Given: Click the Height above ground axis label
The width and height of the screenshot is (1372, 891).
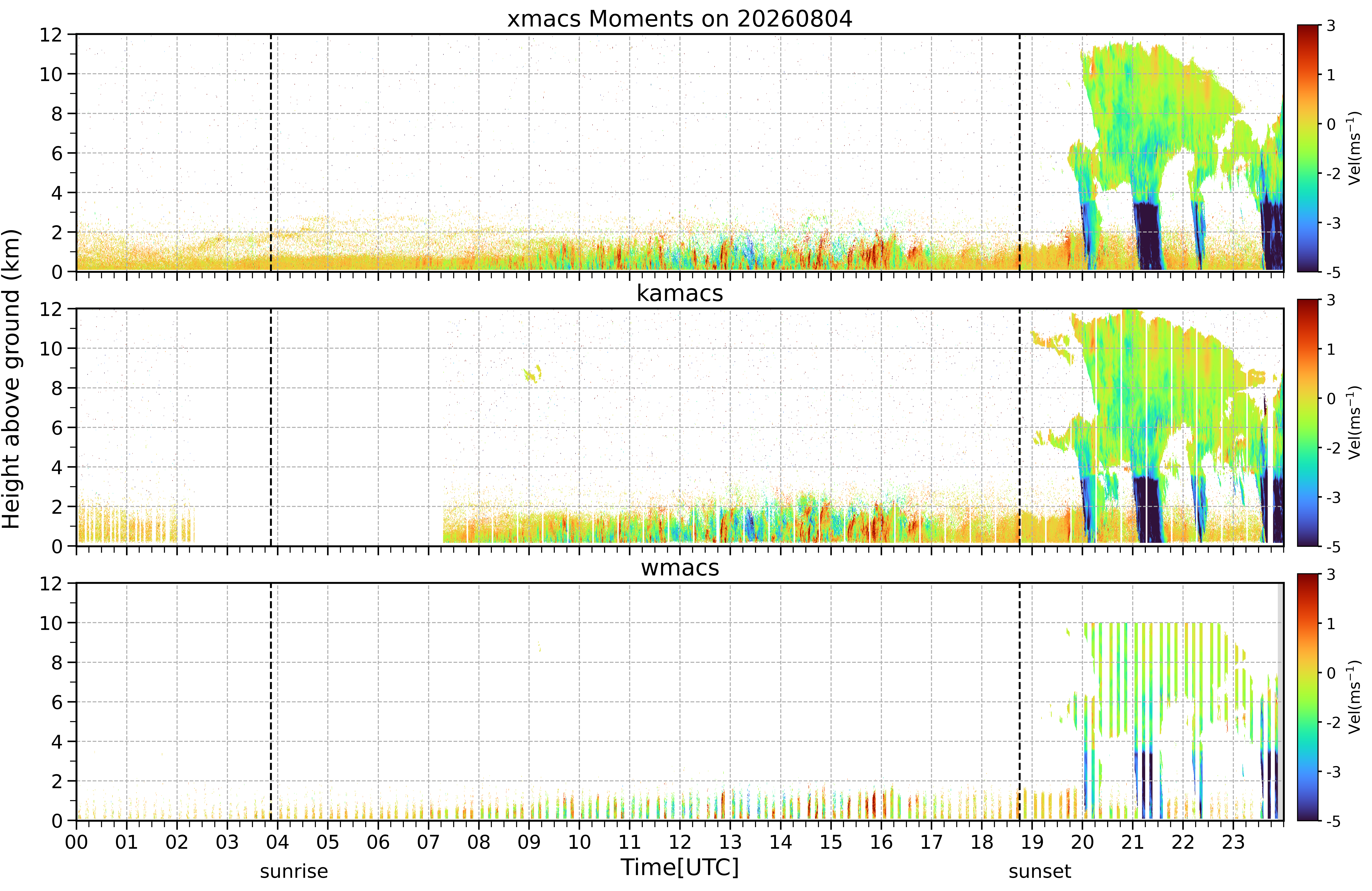Looking at the screenshot, I should click(12, 379).
